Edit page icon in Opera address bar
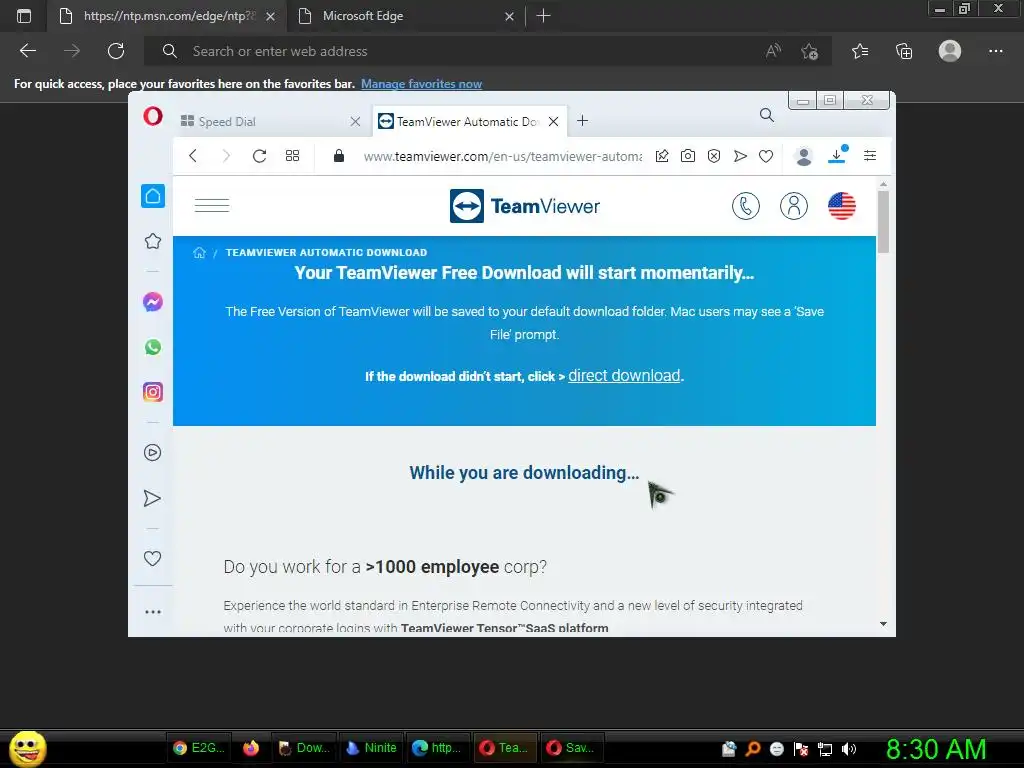 (x=662, y=155)
